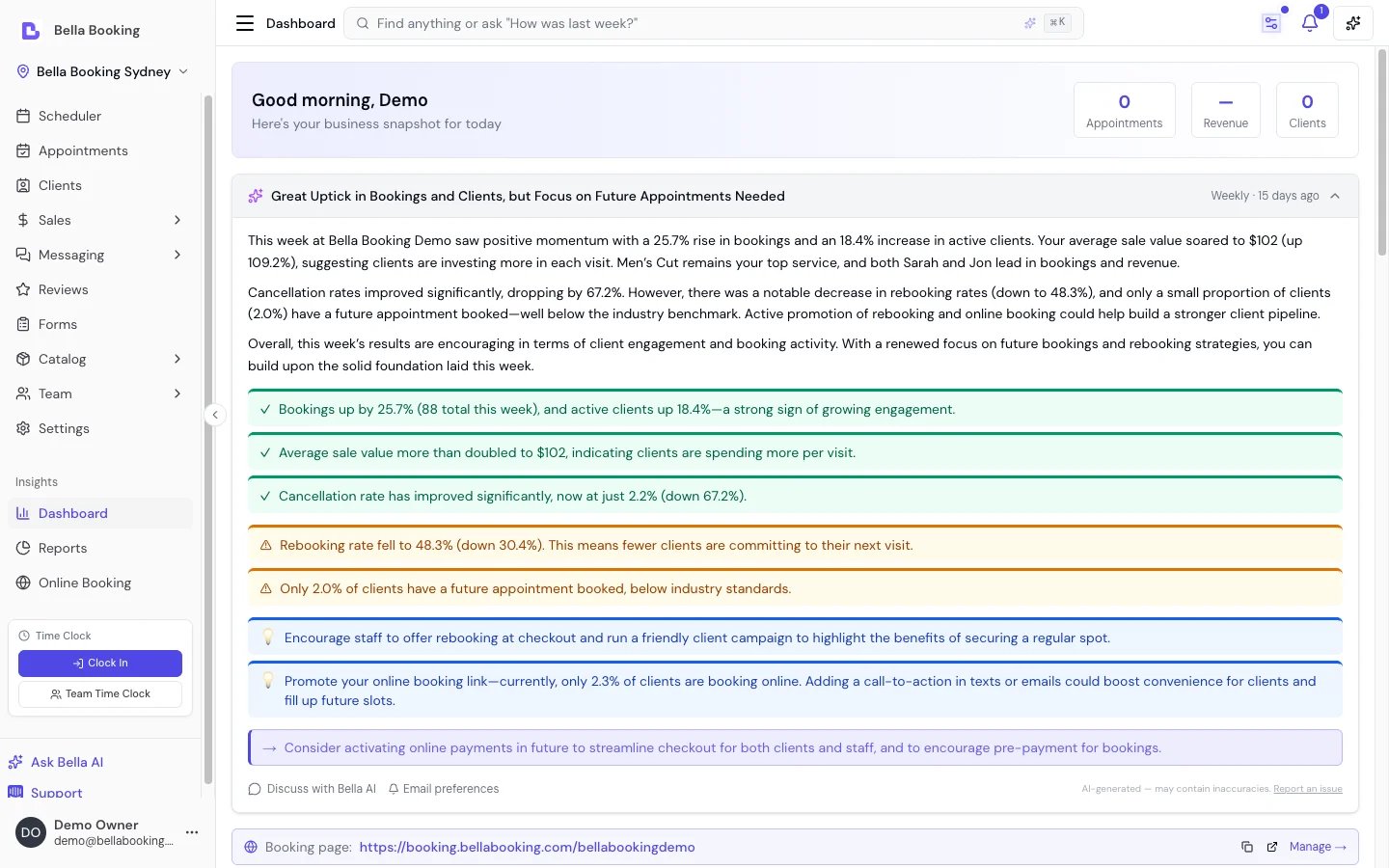Click the cancellation rate improved row
Viewport: 1389px width, 868px height.
[x=795, y=496]
